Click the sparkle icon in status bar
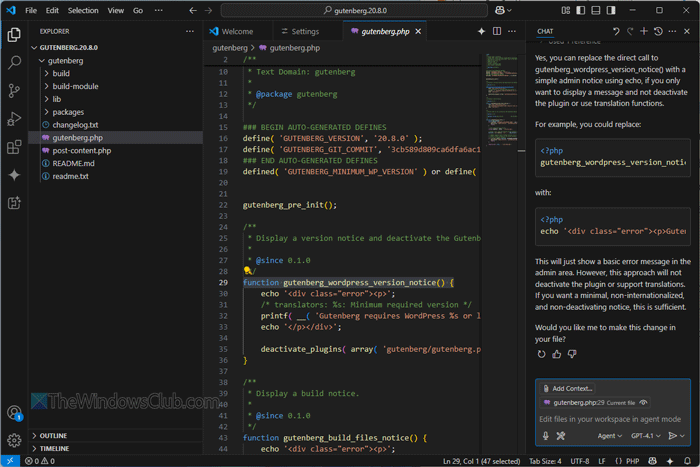Screen dimensions: 700x467 click(x=670, y=461)
